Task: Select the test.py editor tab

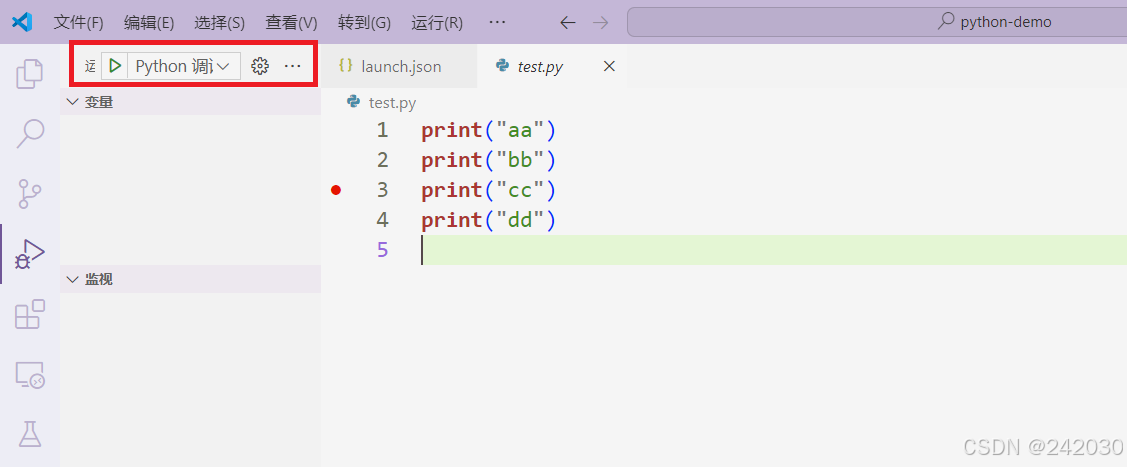Action: [x=552, y=66]
